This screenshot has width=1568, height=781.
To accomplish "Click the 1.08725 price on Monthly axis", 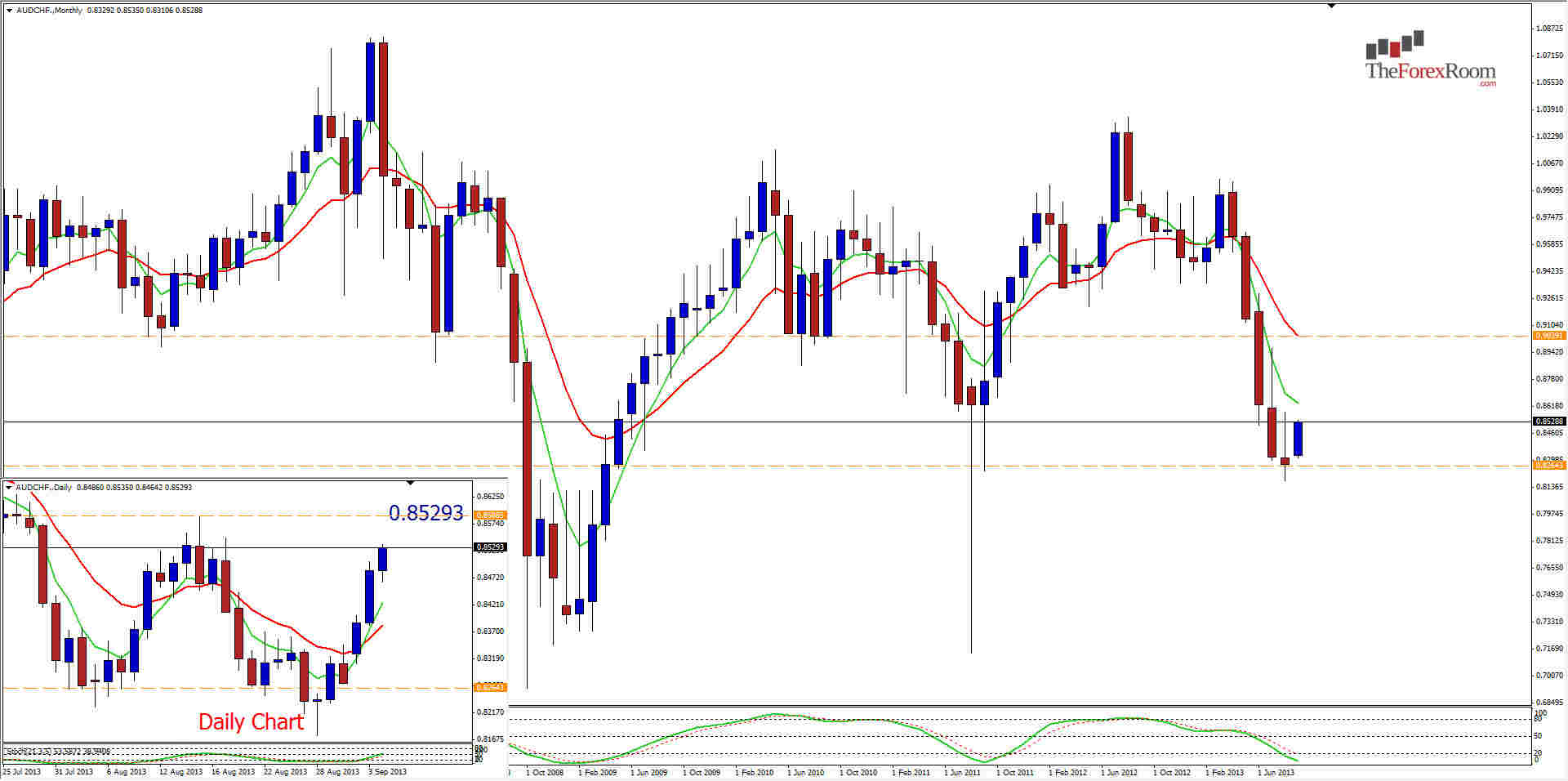I will point(1549,29).
